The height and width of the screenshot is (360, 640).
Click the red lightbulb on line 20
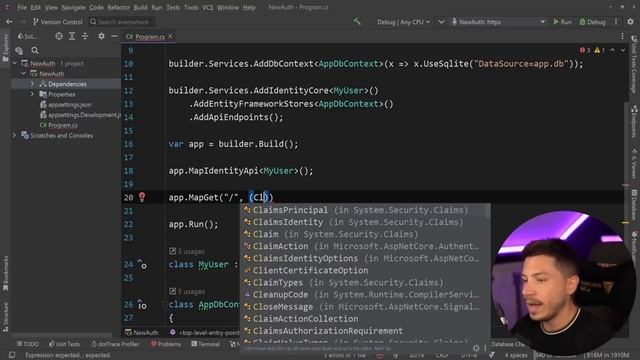pyautogui.click(x=142, y=197)
